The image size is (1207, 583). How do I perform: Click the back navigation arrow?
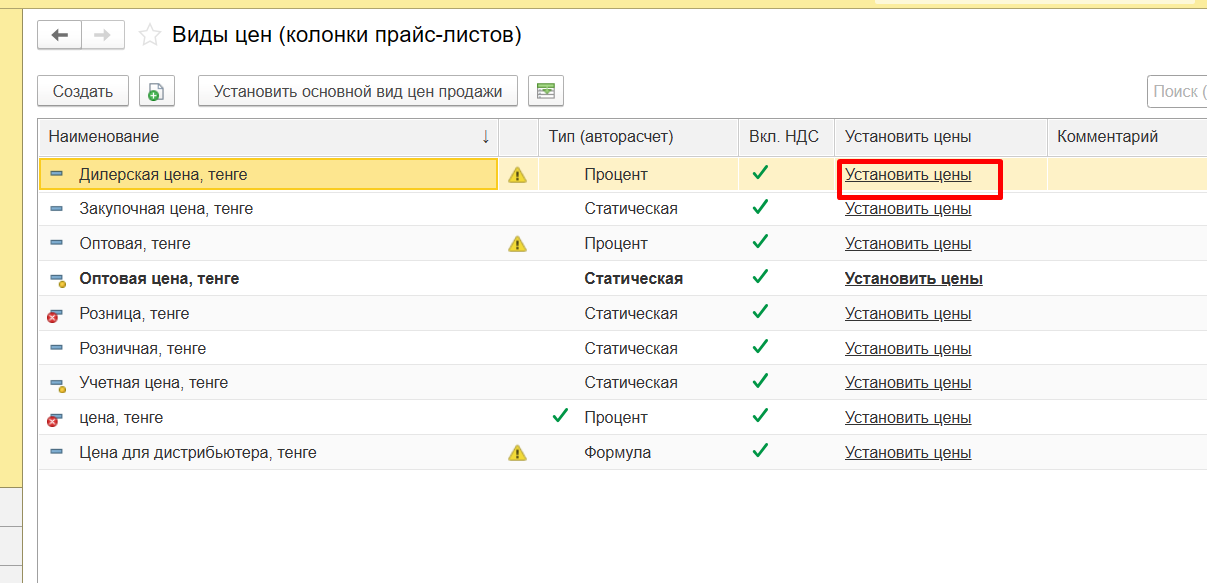pos(60,35)
